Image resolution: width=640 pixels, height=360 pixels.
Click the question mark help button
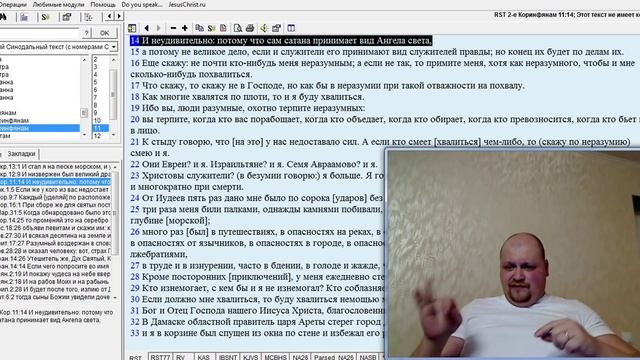coord(86,33)
